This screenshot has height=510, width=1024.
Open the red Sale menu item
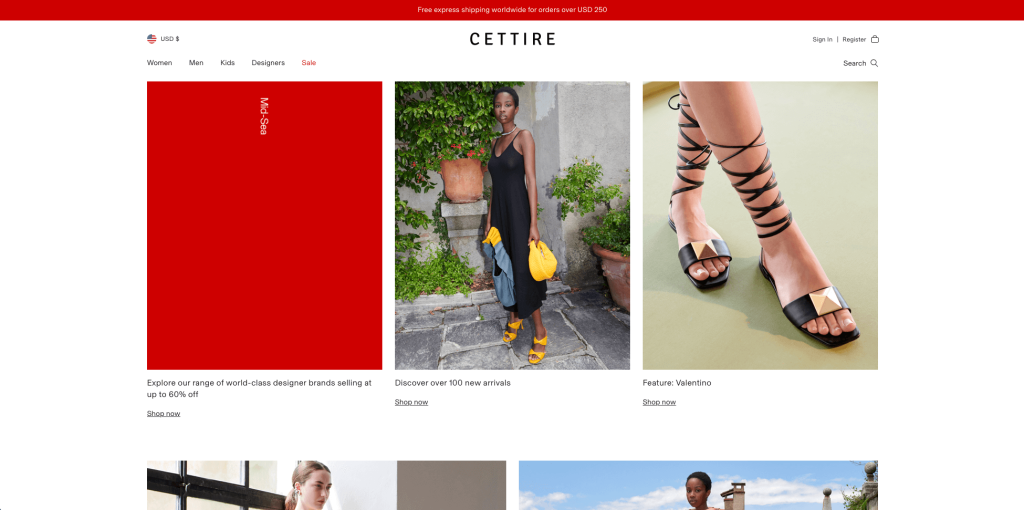[309, 63]
